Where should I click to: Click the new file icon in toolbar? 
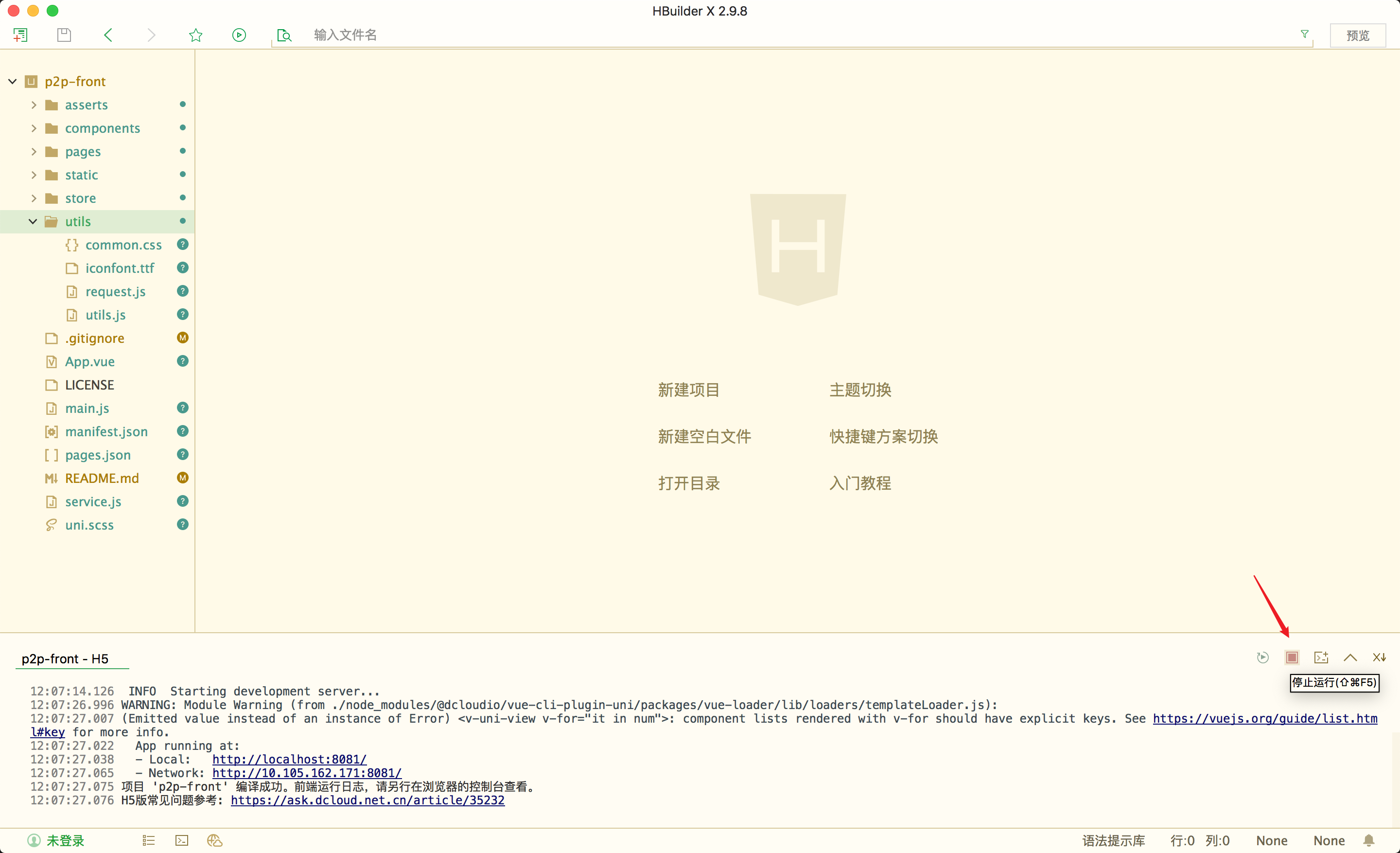[x=20, y=35]
